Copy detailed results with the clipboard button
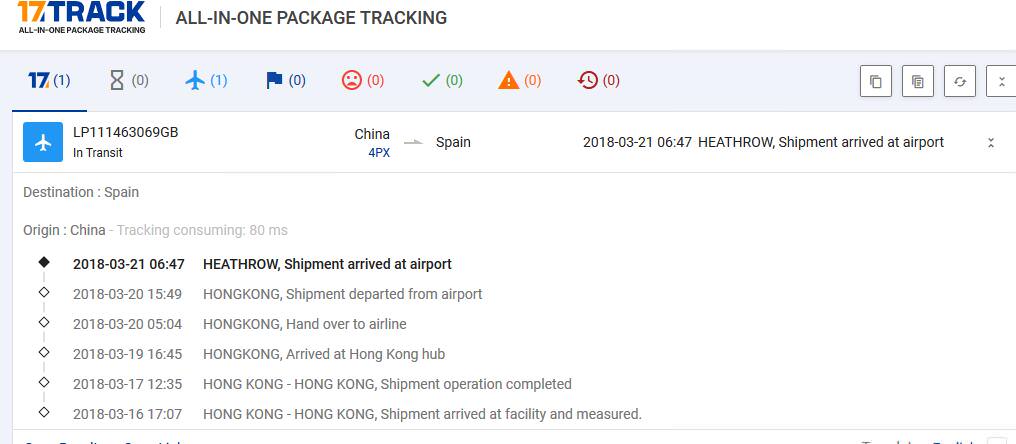 click(x=918, y=82)
